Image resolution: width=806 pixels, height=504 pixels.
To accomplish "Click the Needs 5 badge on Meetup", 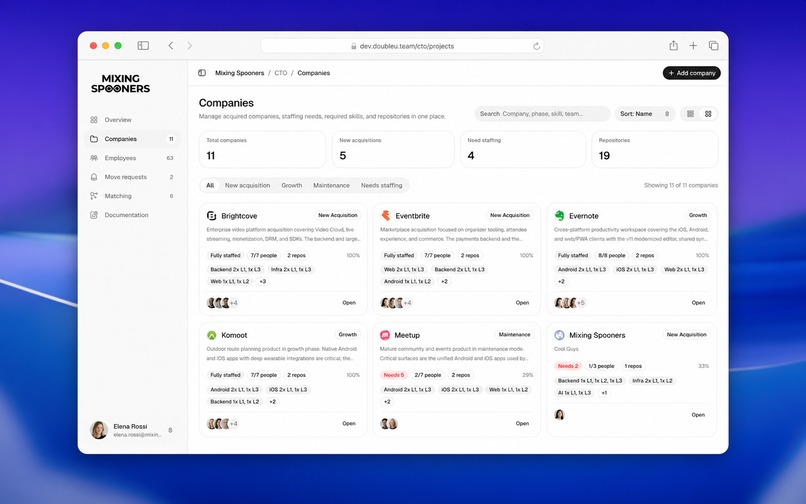I will [394, 375].
